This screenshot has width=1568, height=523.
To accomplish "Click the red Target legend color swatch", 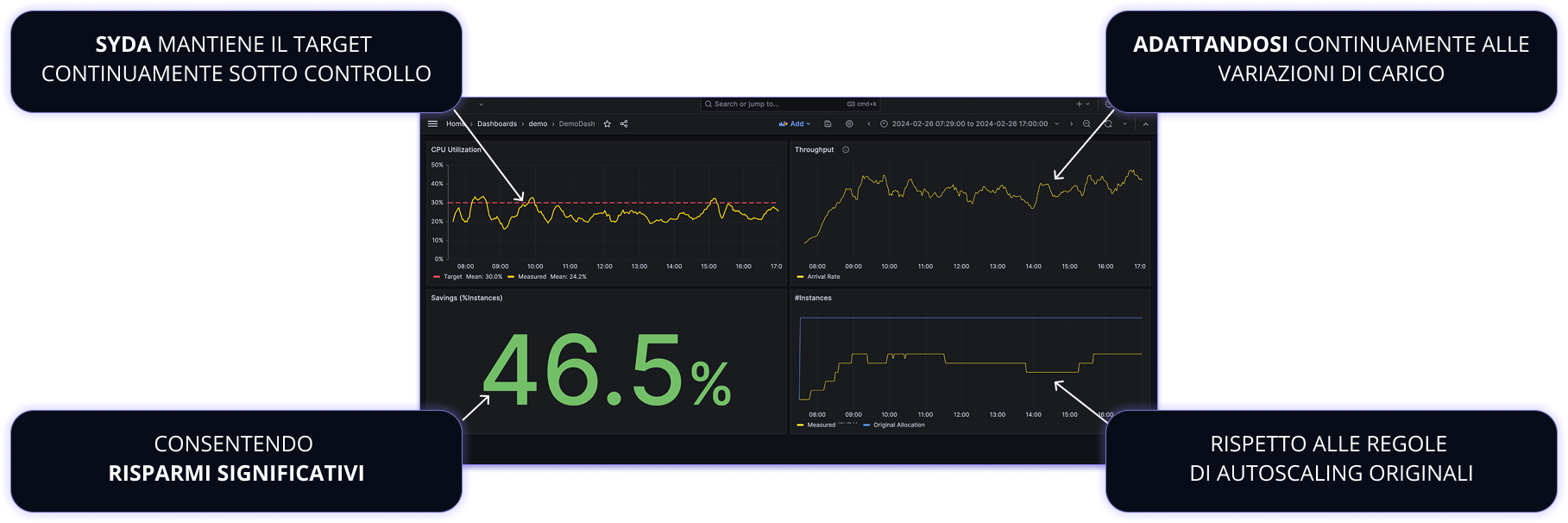I will tap(437, 277).
